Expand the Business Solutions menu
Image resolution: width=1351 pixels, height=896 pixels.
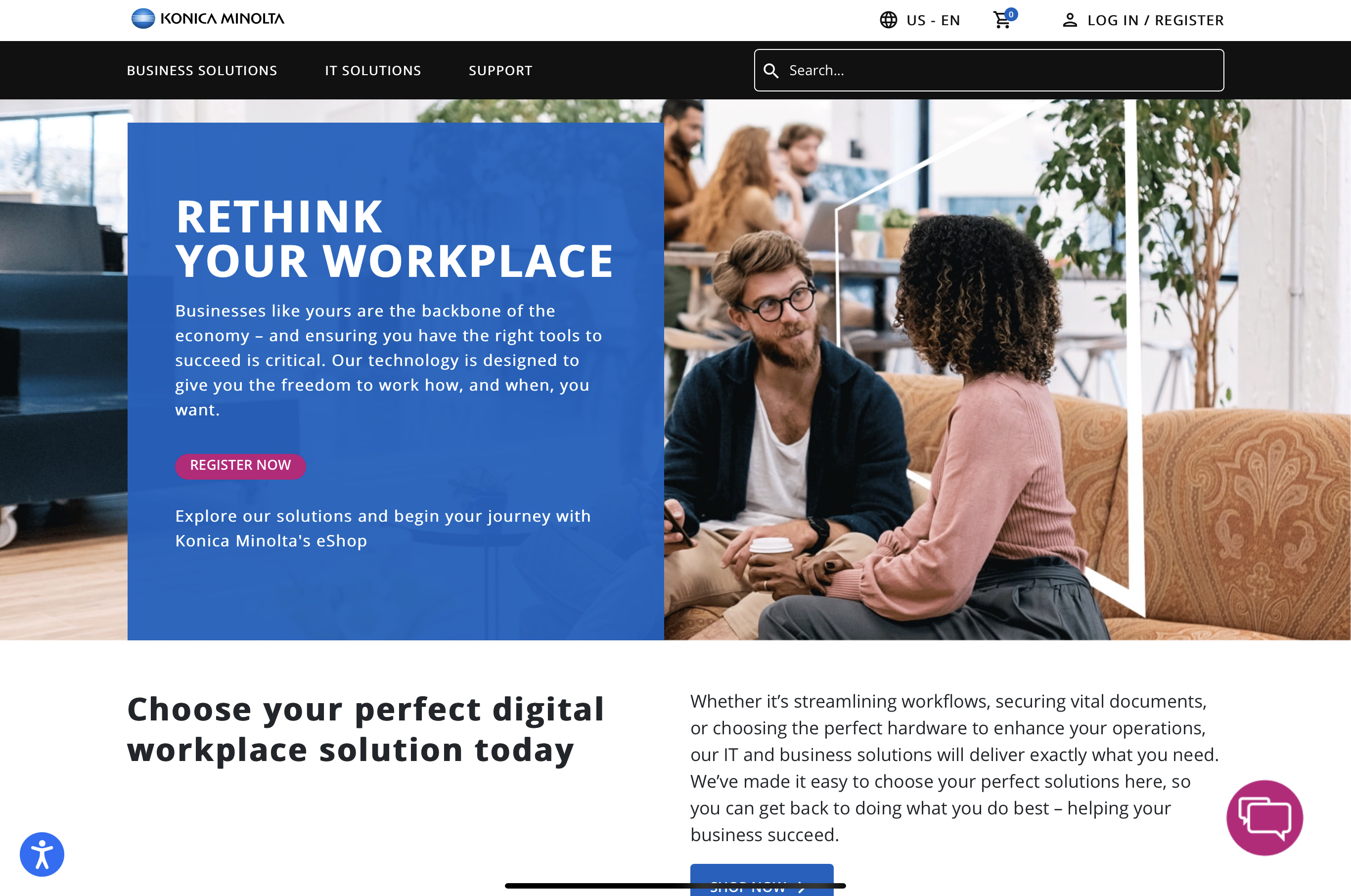(x=202, y=70)
